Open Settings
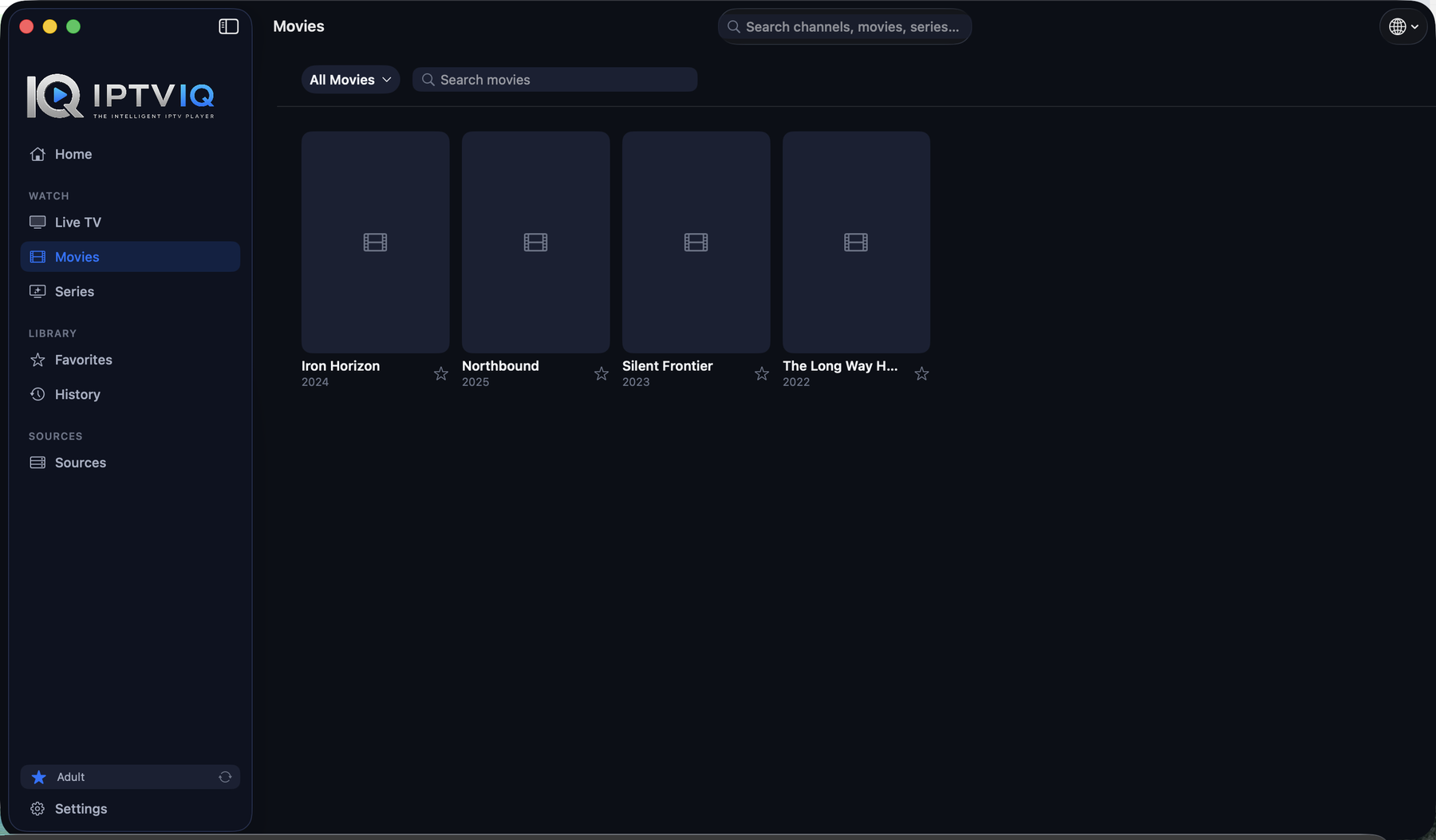The image size is (1436, 840). coord(130,809)
